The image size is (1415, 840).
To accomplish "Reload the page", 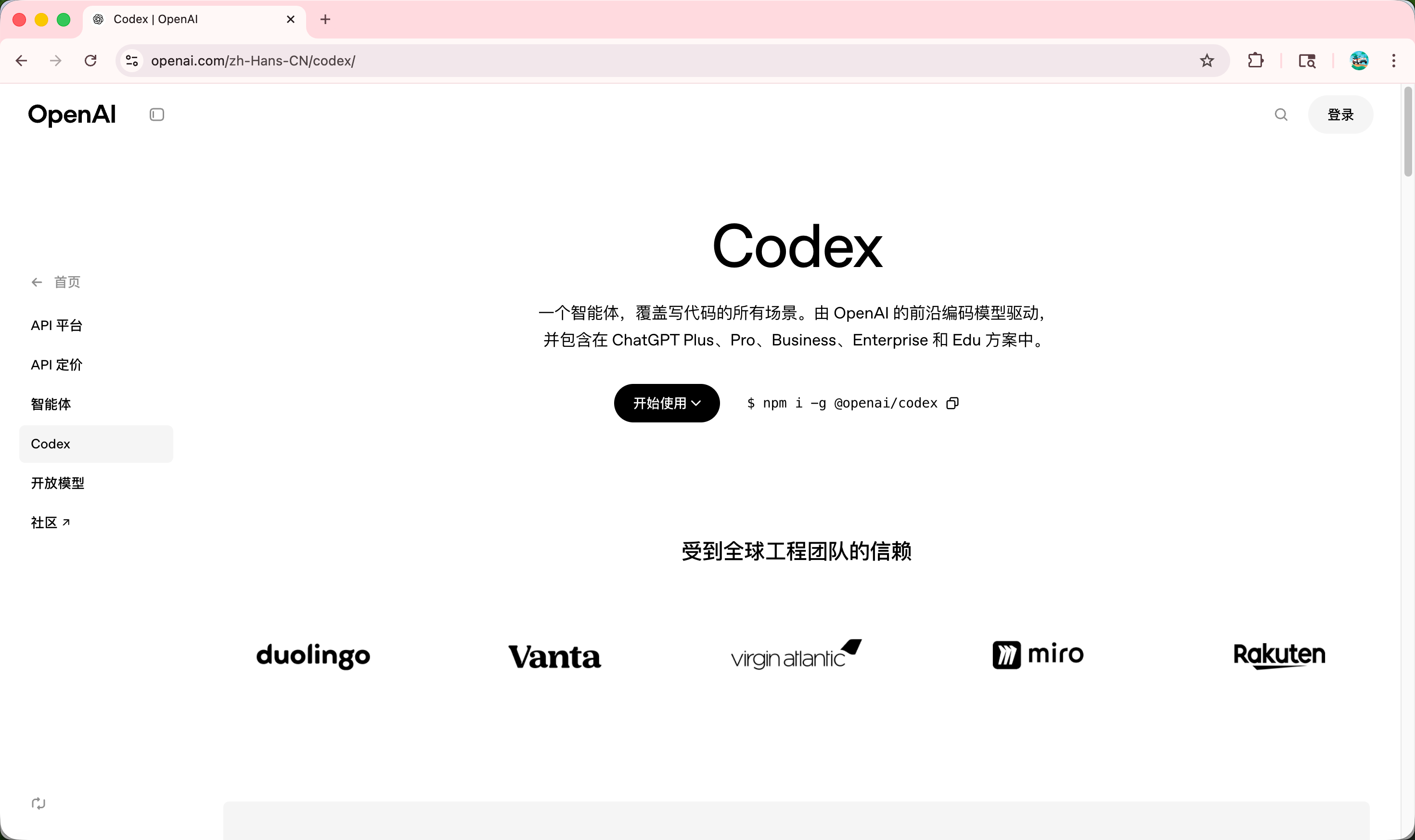I will (x=90, y=61).
